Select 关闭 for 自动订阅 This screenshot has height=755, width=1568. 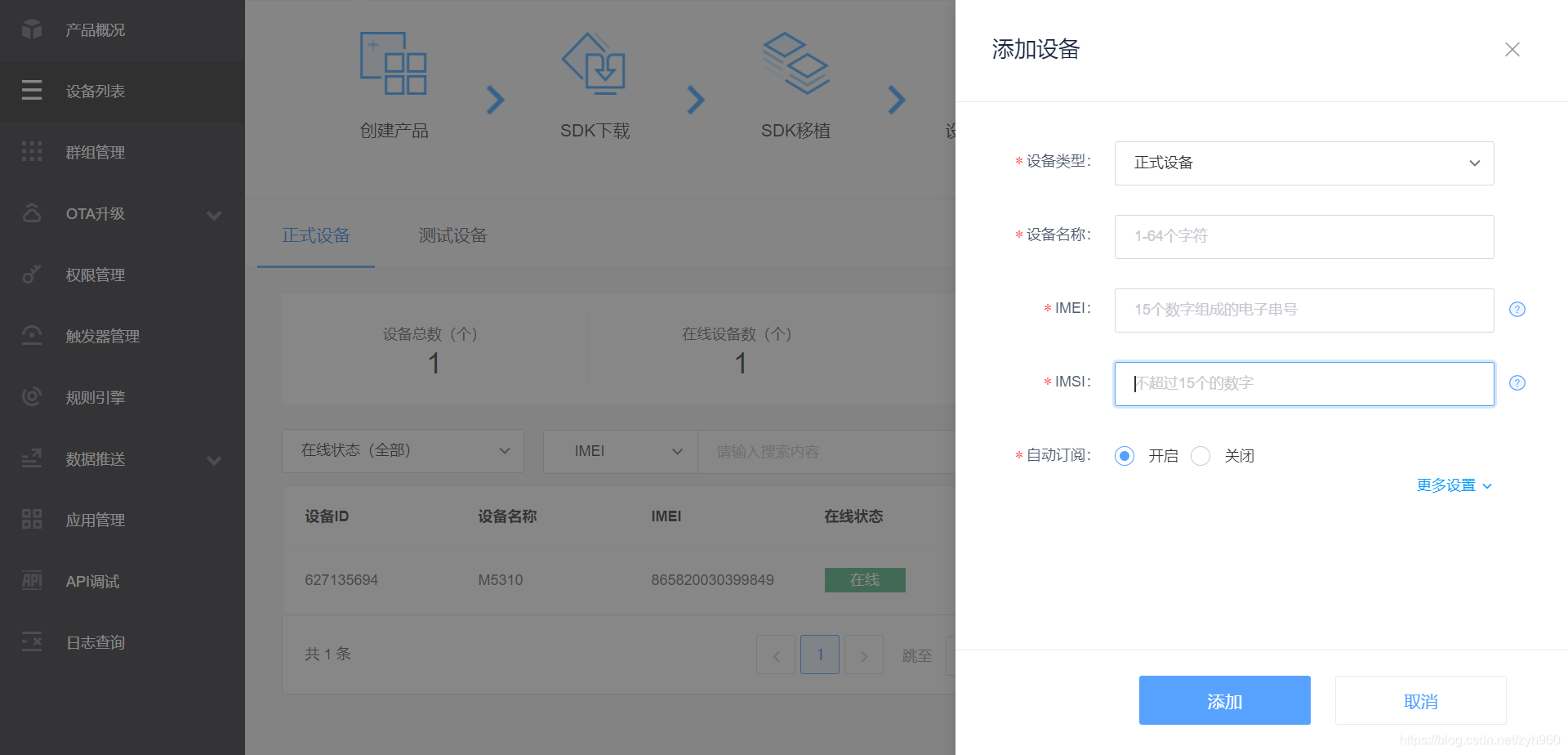(x=1200, y=456)
